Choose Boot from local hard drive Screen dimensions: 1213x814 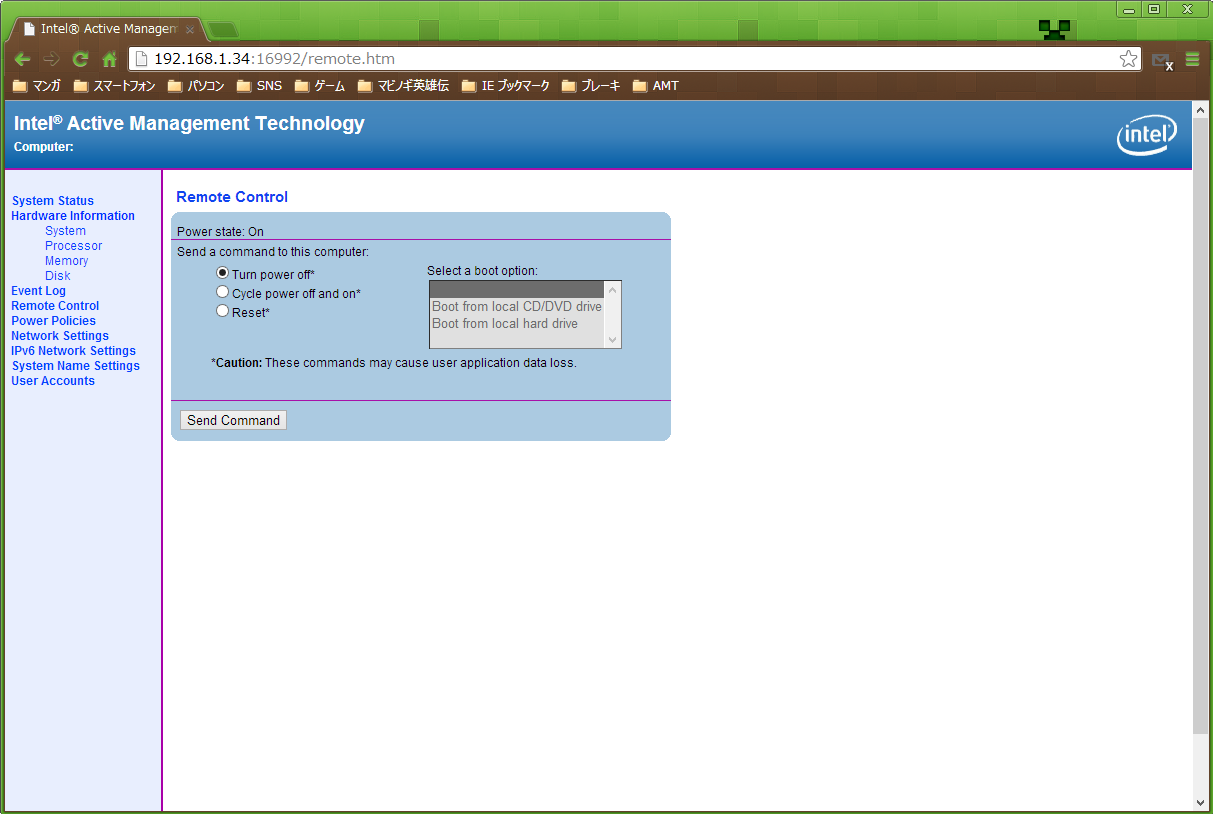517,324
